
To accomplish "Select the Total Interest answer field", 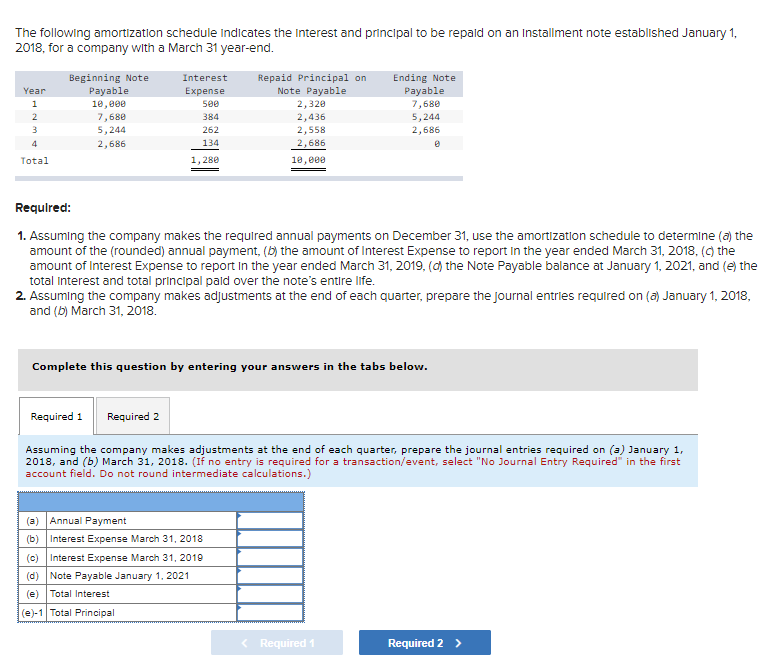I will pyautogui.click(x=270, y=594).
